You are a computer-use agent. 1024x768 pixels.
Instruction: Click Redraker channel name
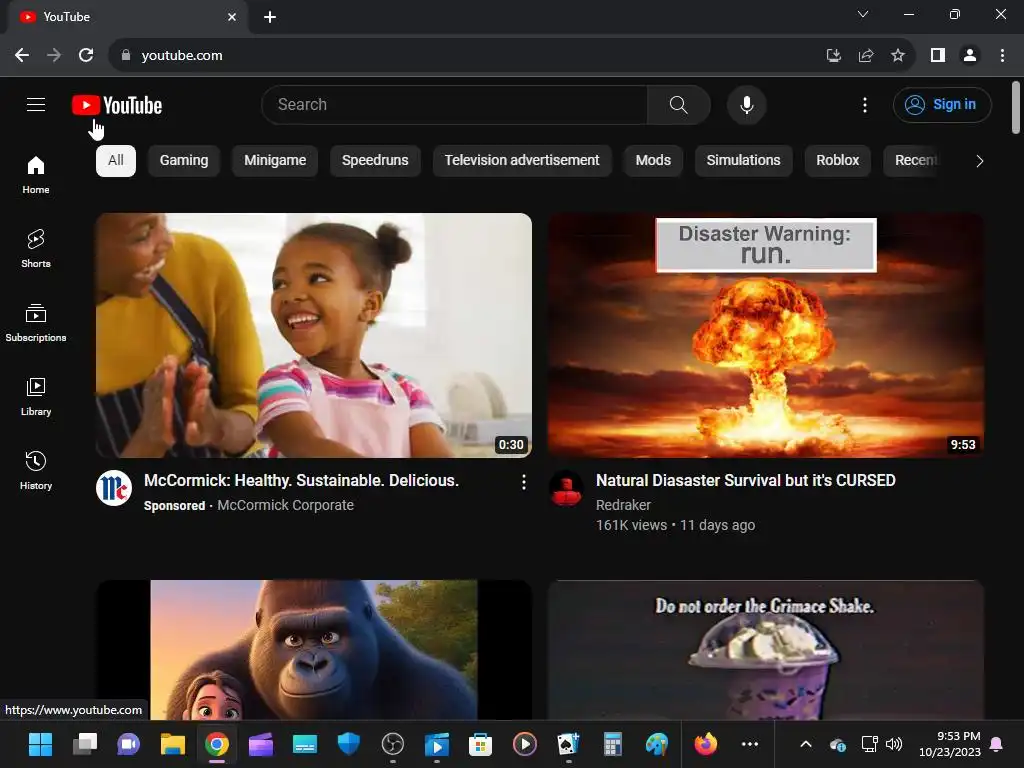coord(623,505)
